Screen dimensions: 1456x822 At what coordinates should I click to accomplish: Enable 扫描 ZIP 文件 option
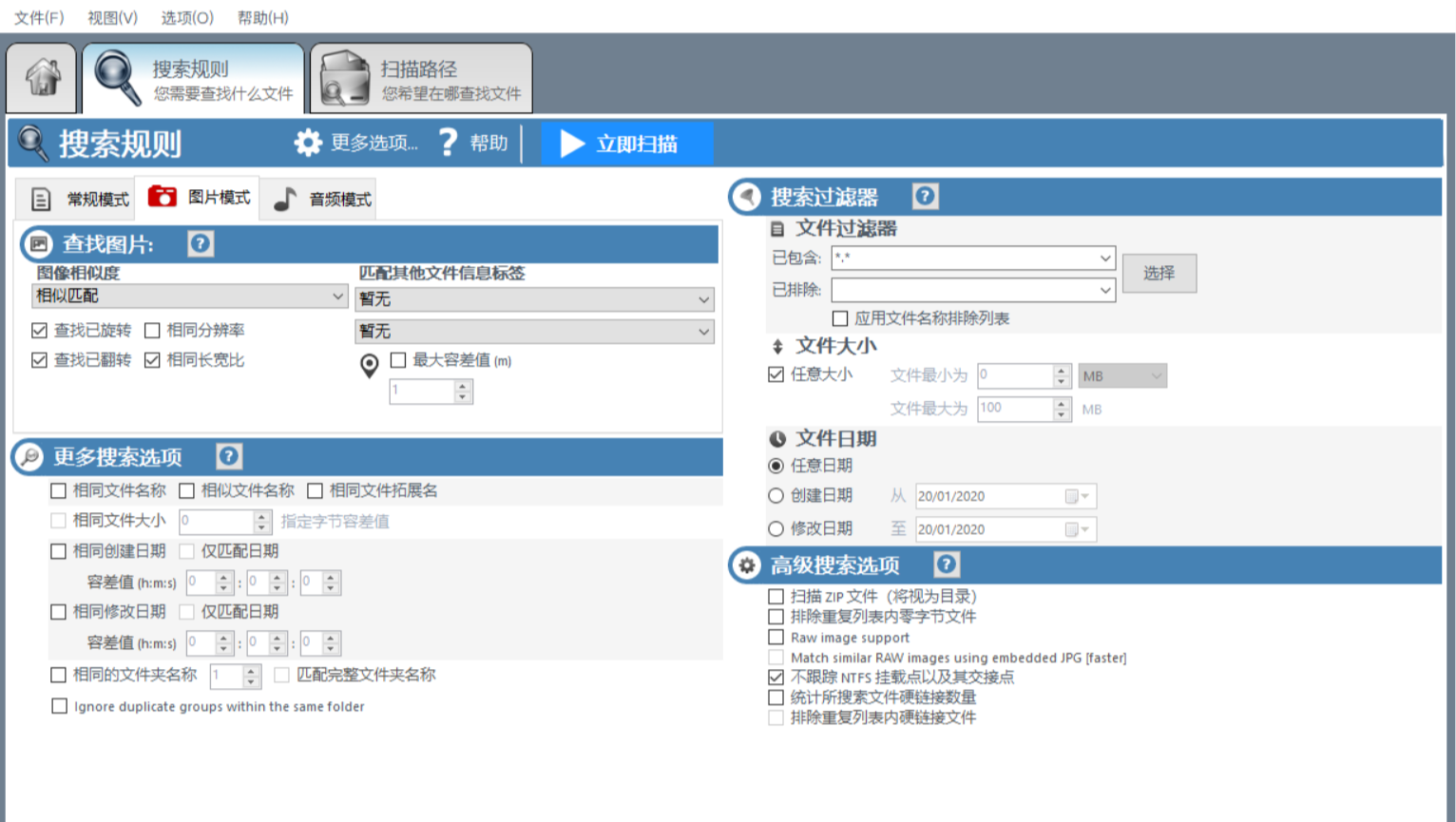coord(776,597)
